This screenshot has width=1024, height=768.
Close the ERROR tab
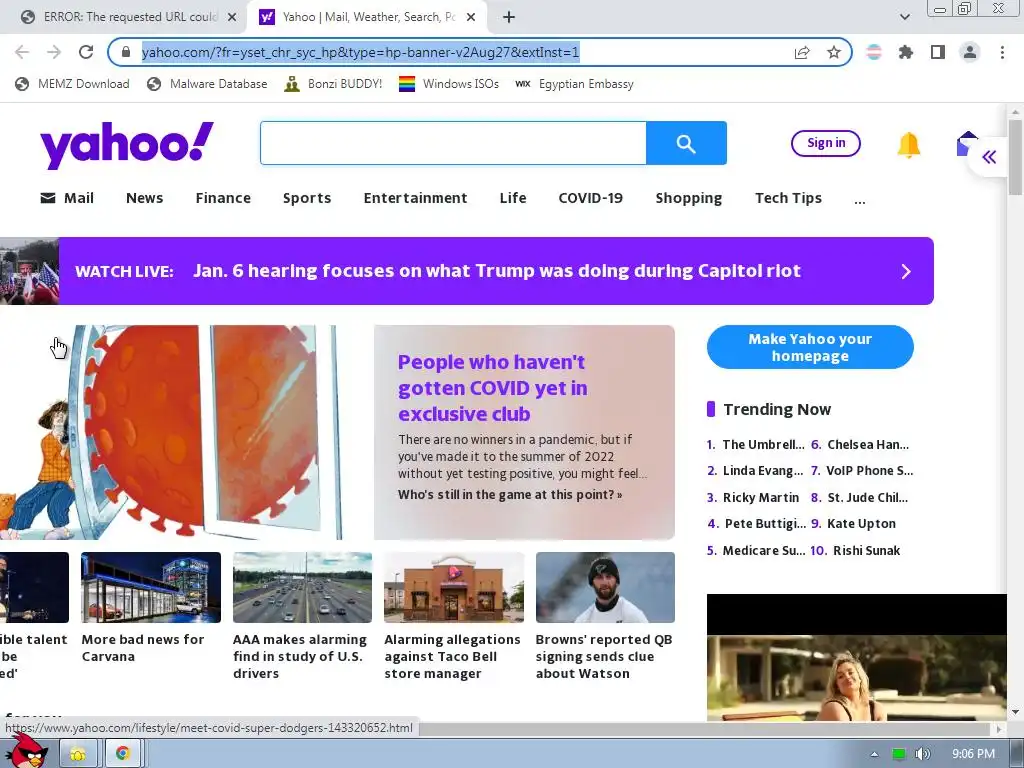click(232, 17)
